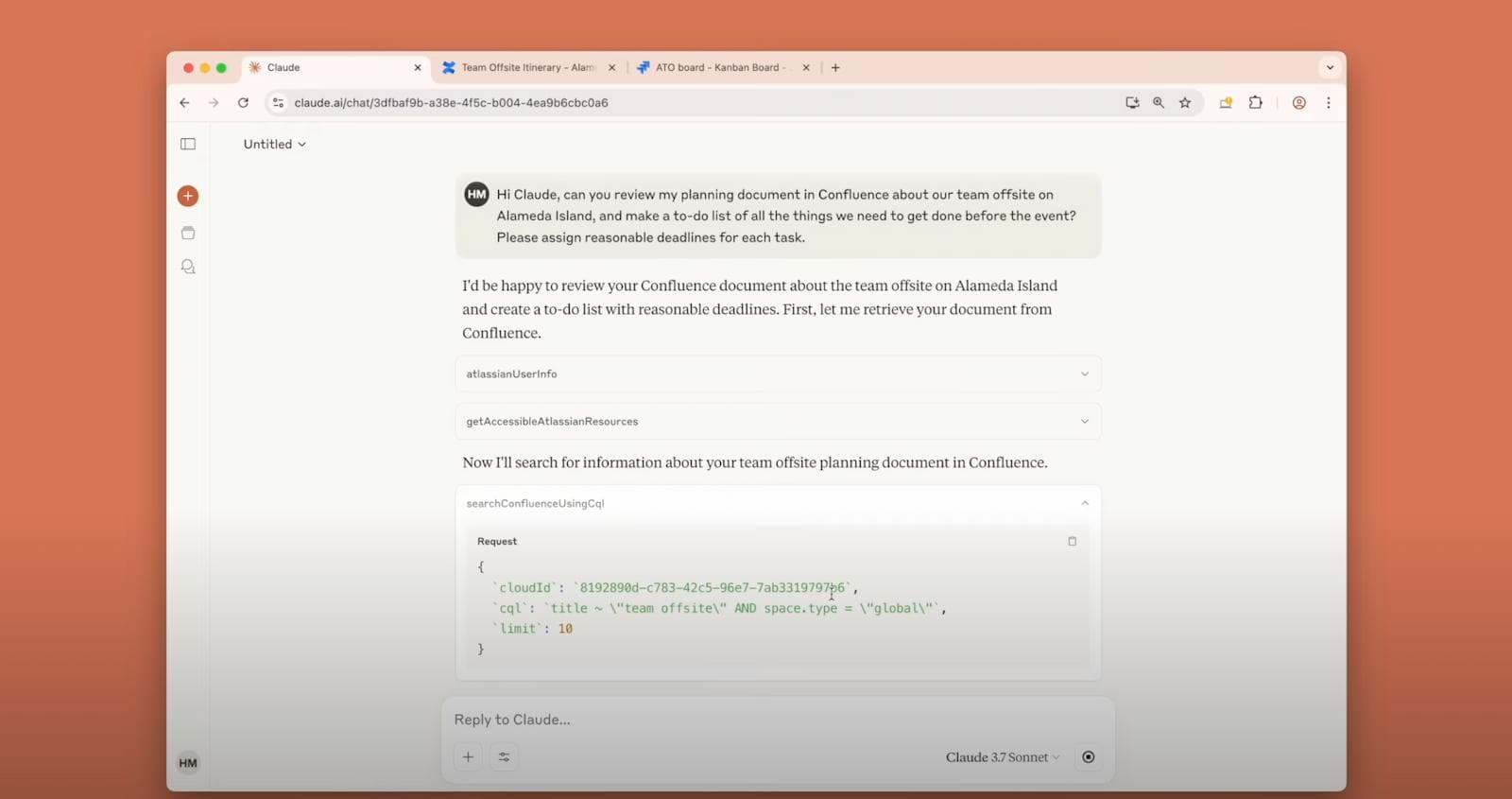Click the yellow-badged extension icon in toolbar
Image resolution: width=1512 pixels, height=799 pixels.
(1226, 103)
